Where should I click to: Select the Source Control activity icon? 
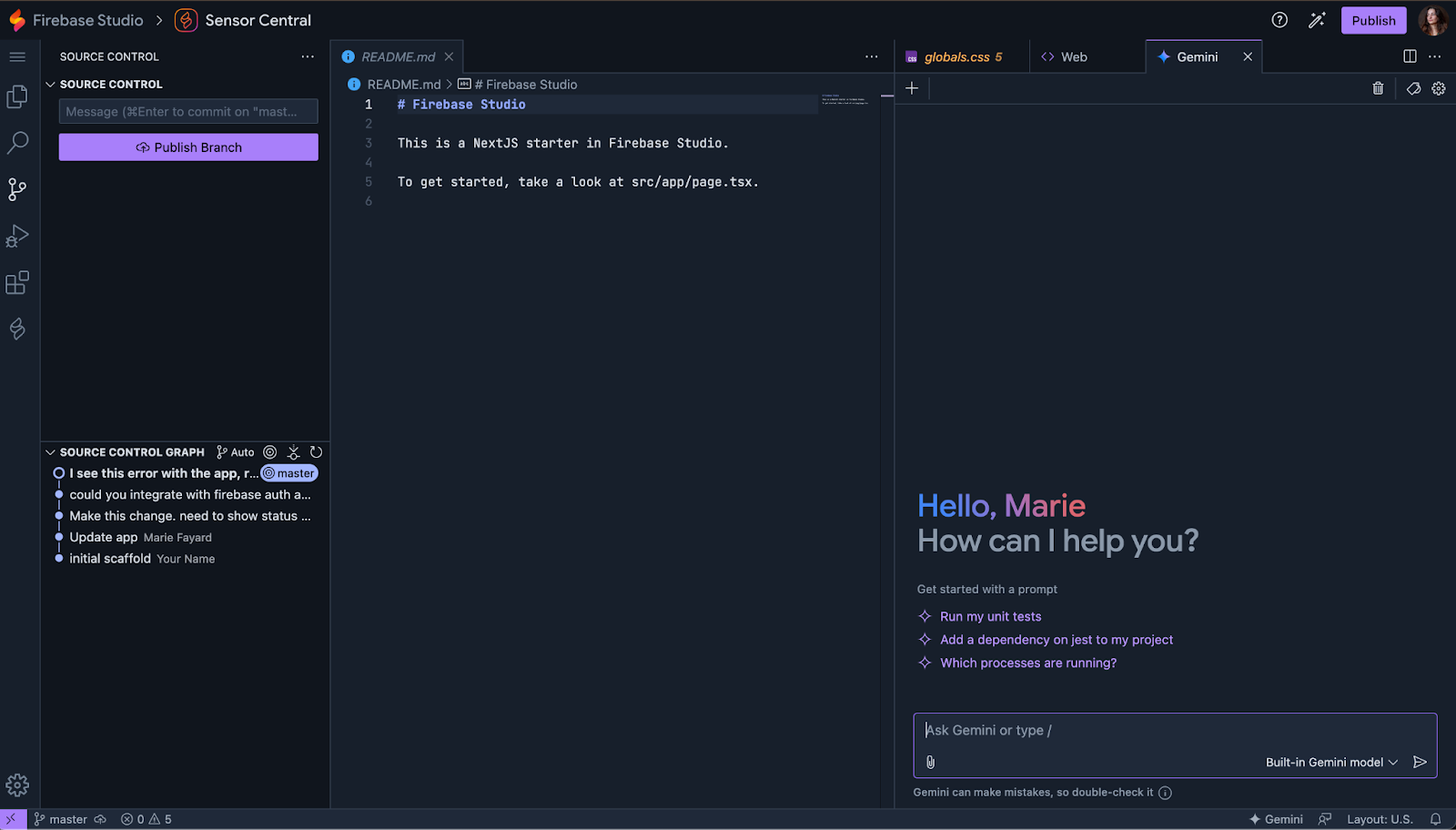click(17, 189)
